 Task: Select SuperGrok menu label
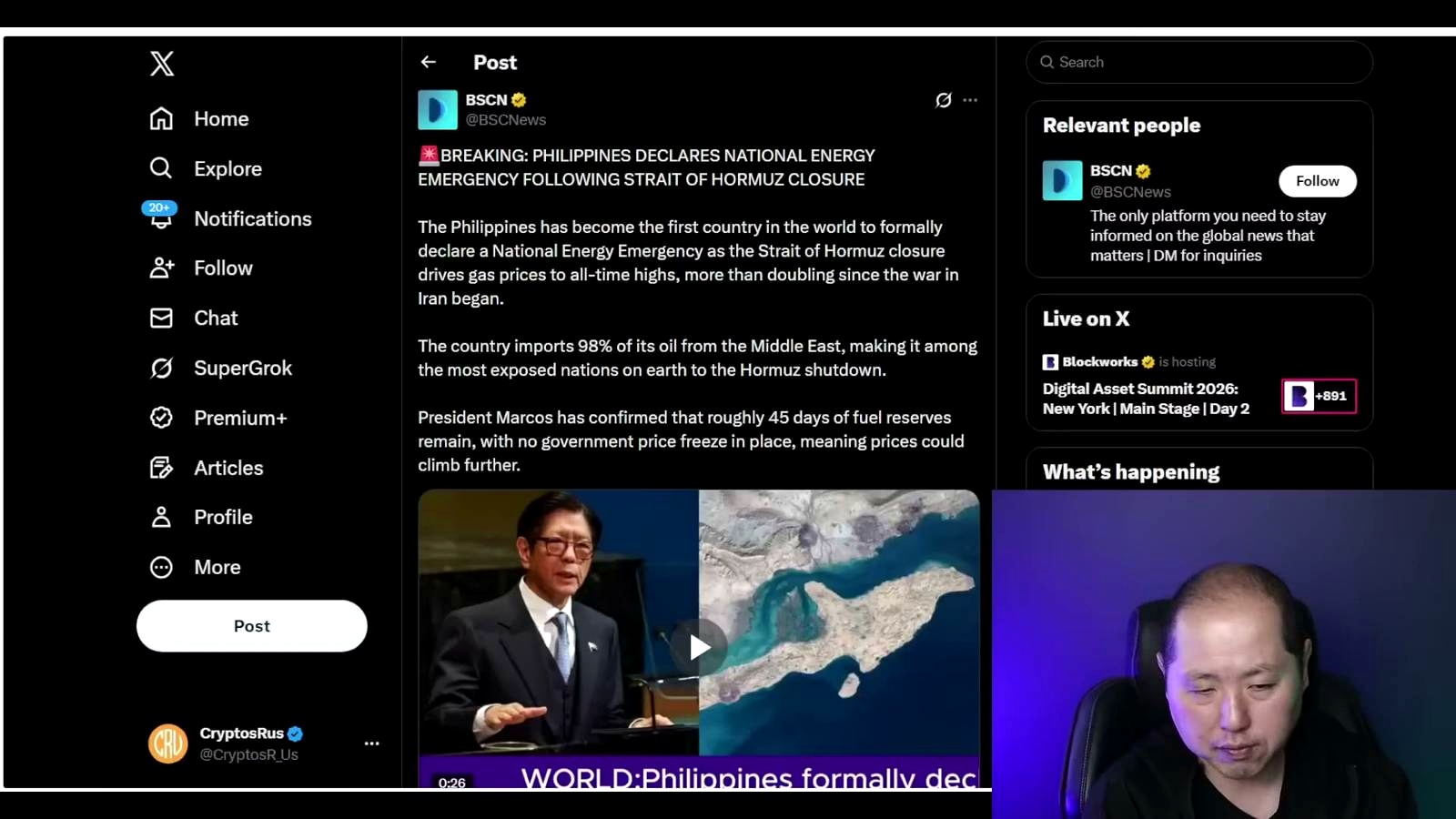tap(243, 368)
